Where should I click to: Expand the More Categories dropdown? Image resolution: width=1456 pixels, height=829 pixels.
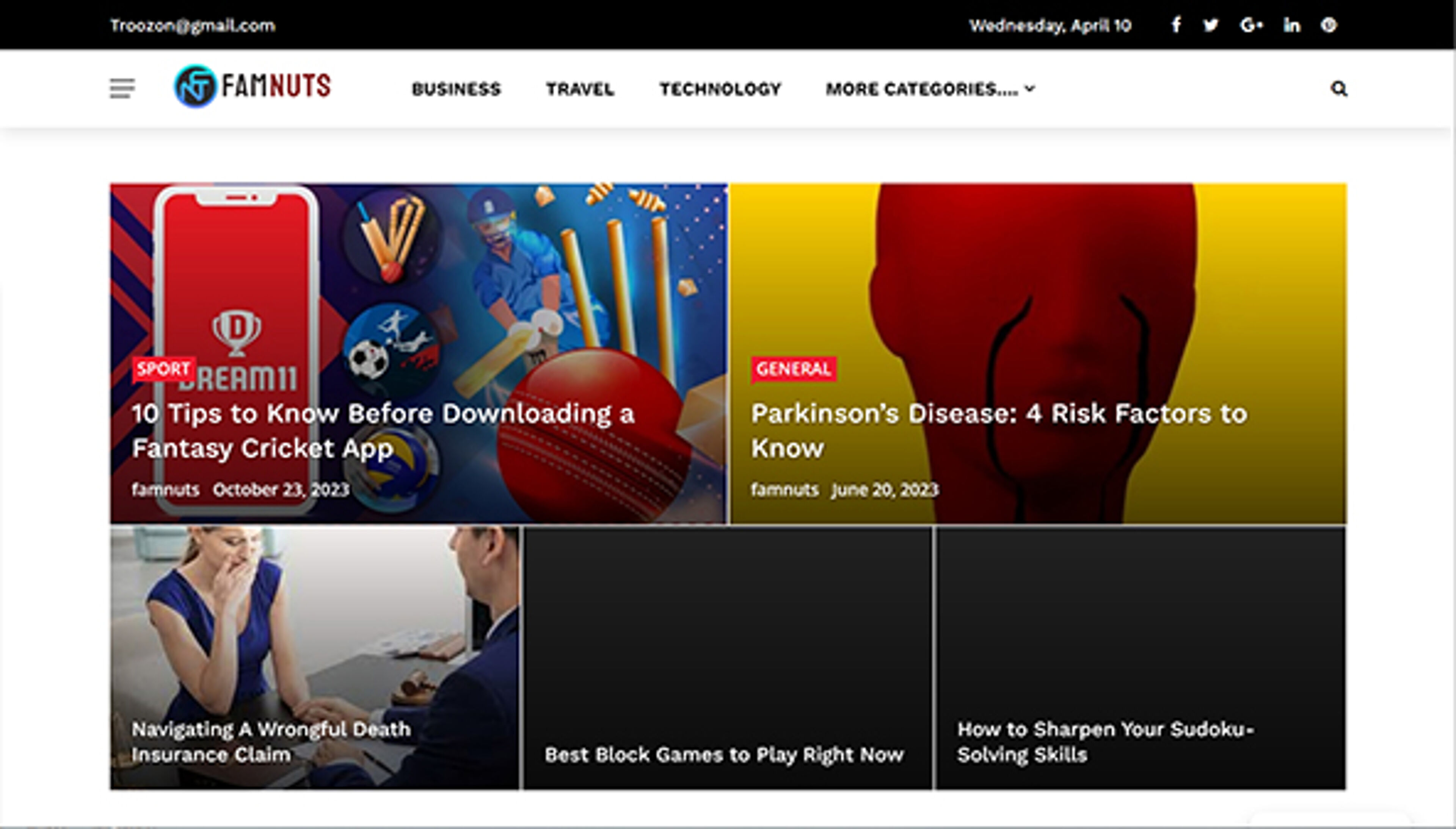click(921, 89)
